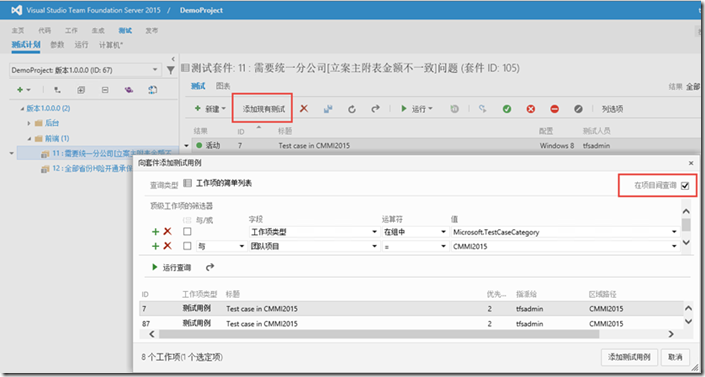This screenshot has width=705, height=377.
Task: Switch to the 代码 hub menu
Action: 45,31
